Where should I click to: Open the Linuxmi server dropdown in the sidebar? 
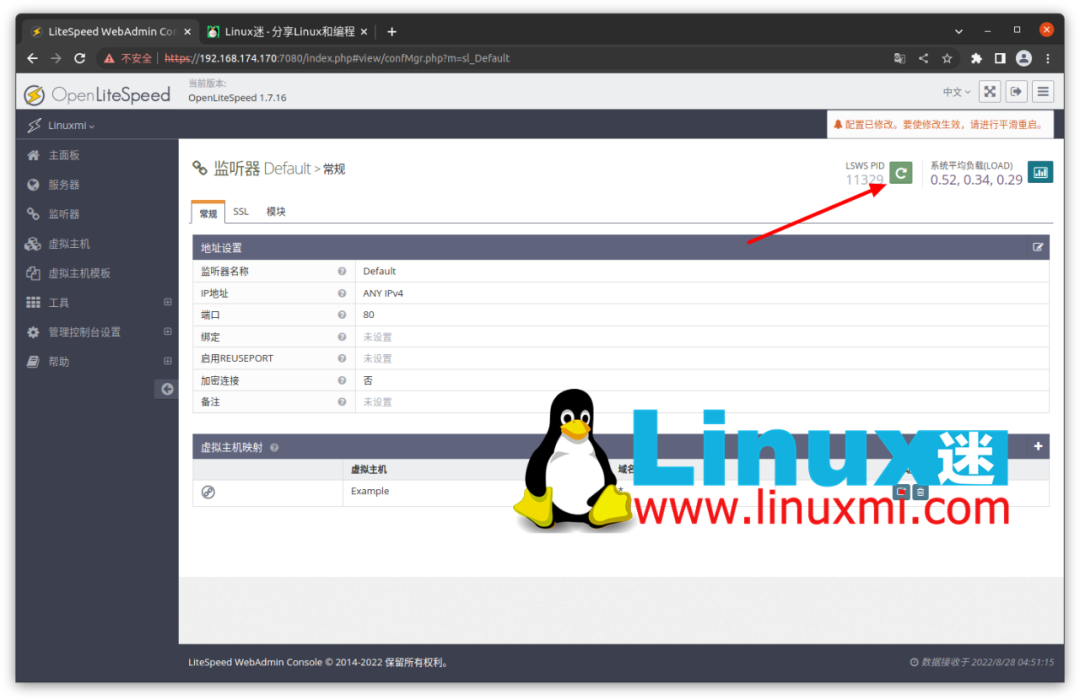pyautogui.click(x=71, y=125)
